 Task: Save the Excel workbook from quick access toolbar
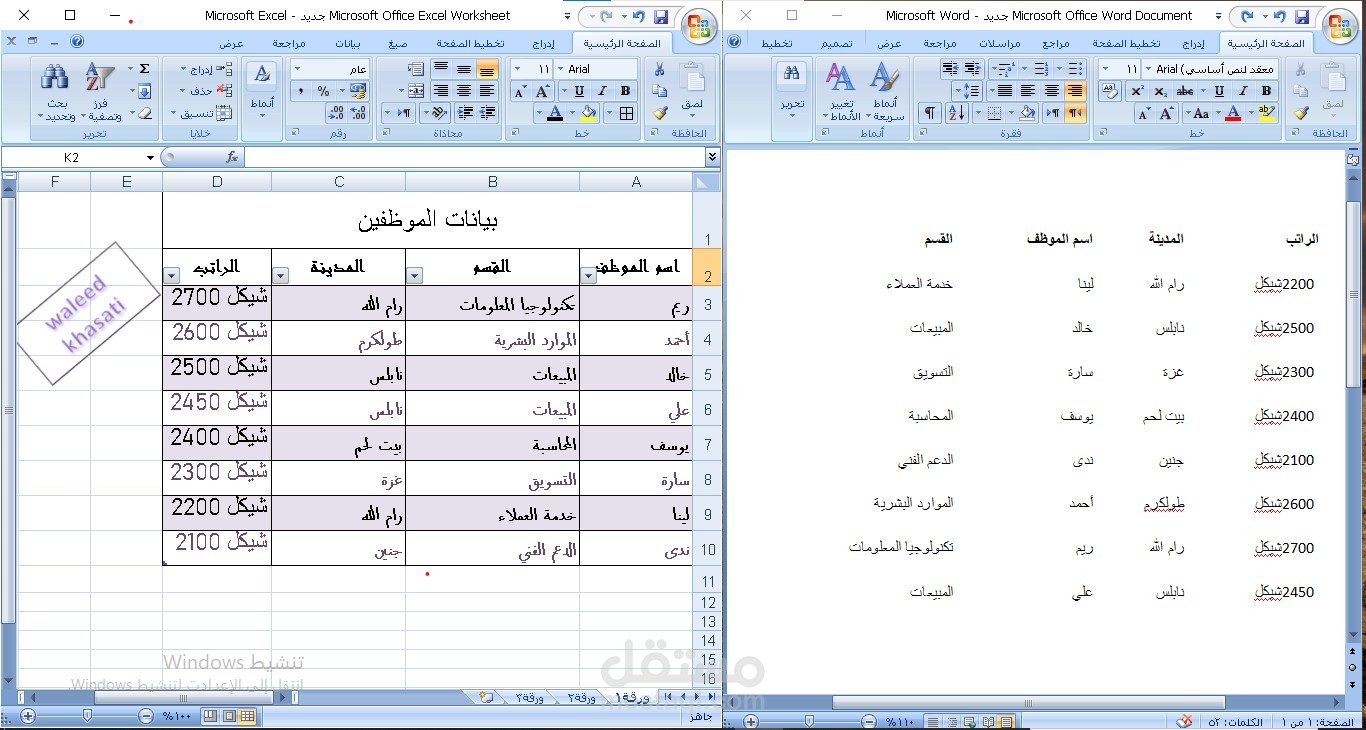tap(661, 17)
